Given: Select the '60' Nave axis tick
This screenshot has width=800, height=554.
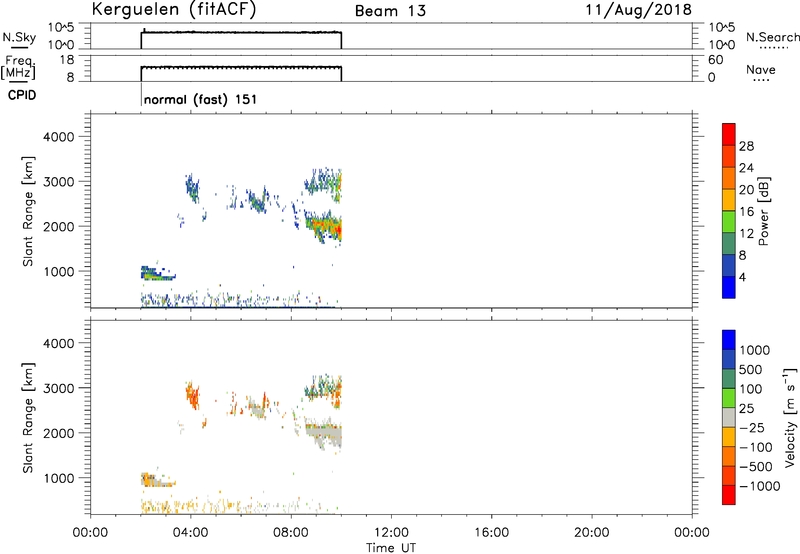Looking at the screenshot, I should point(716,60).
